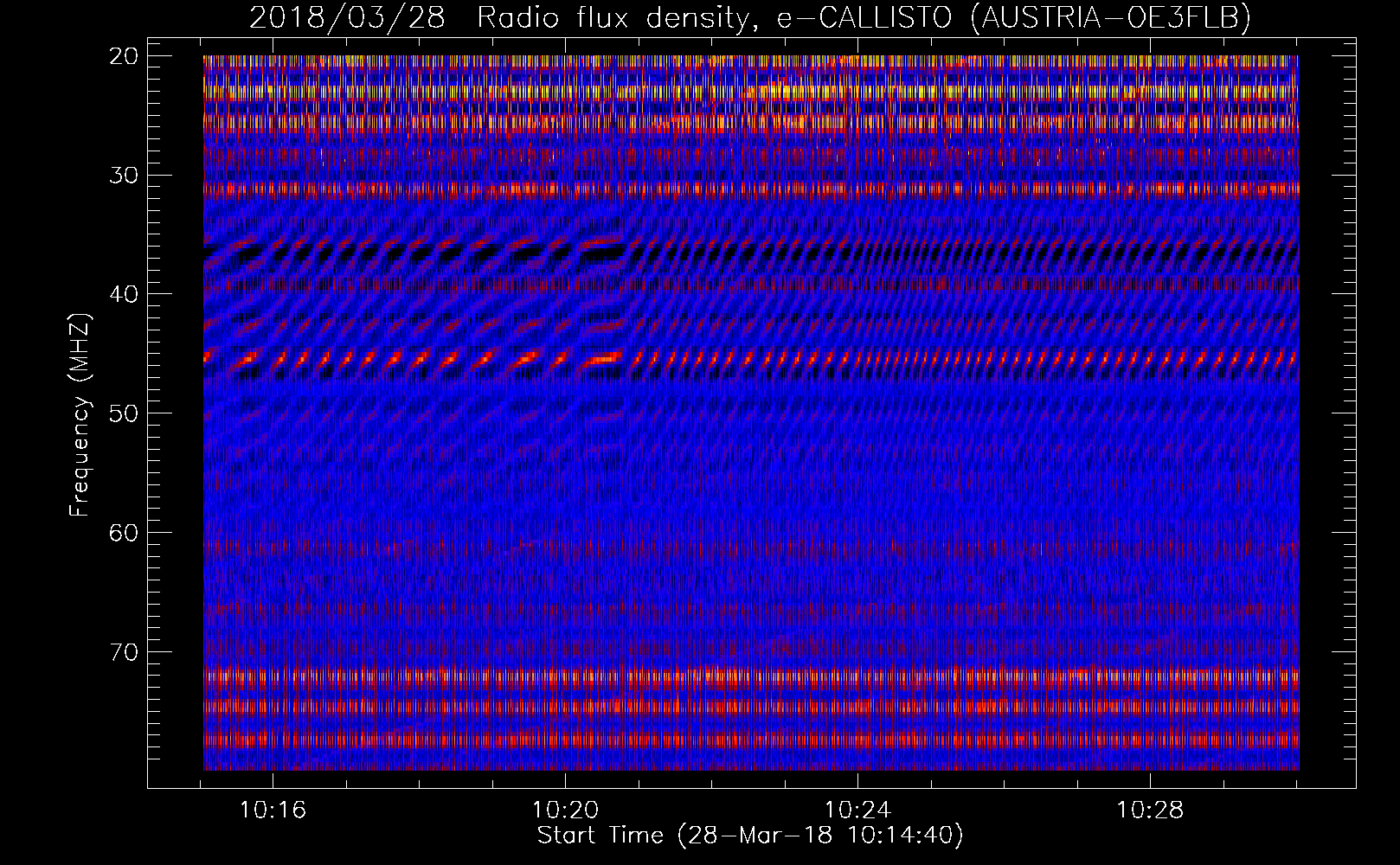
Task: Click the time tick label '10:20'
Action: pos(565,811)
